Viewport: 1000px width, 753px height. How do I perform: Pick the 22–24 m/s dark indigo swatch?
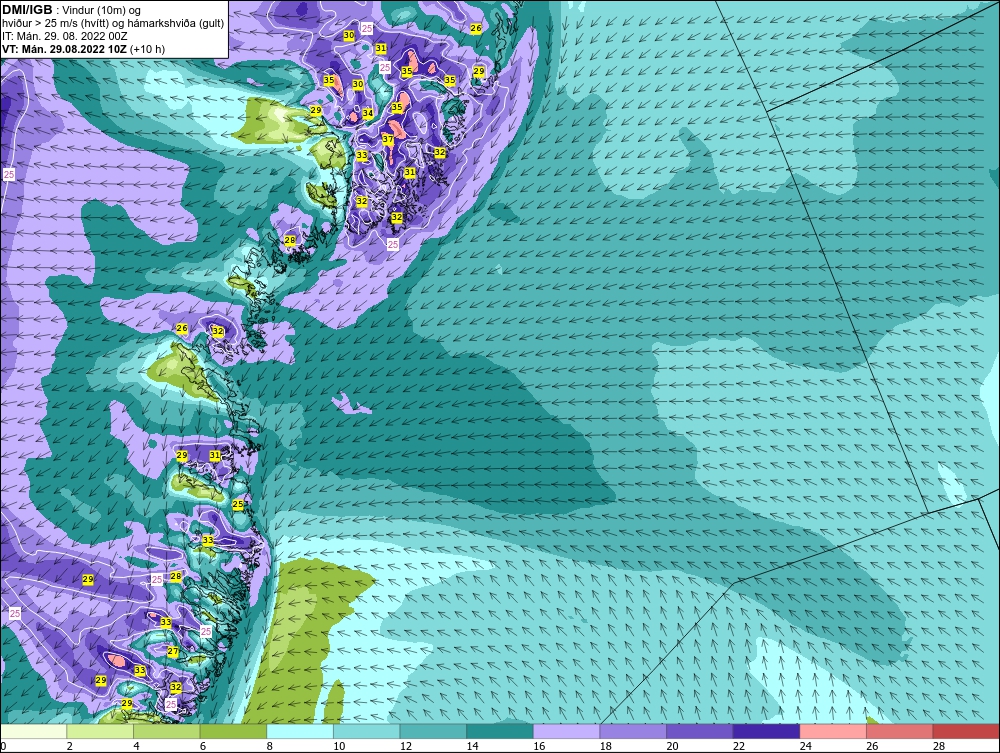[x=767, y=731]
